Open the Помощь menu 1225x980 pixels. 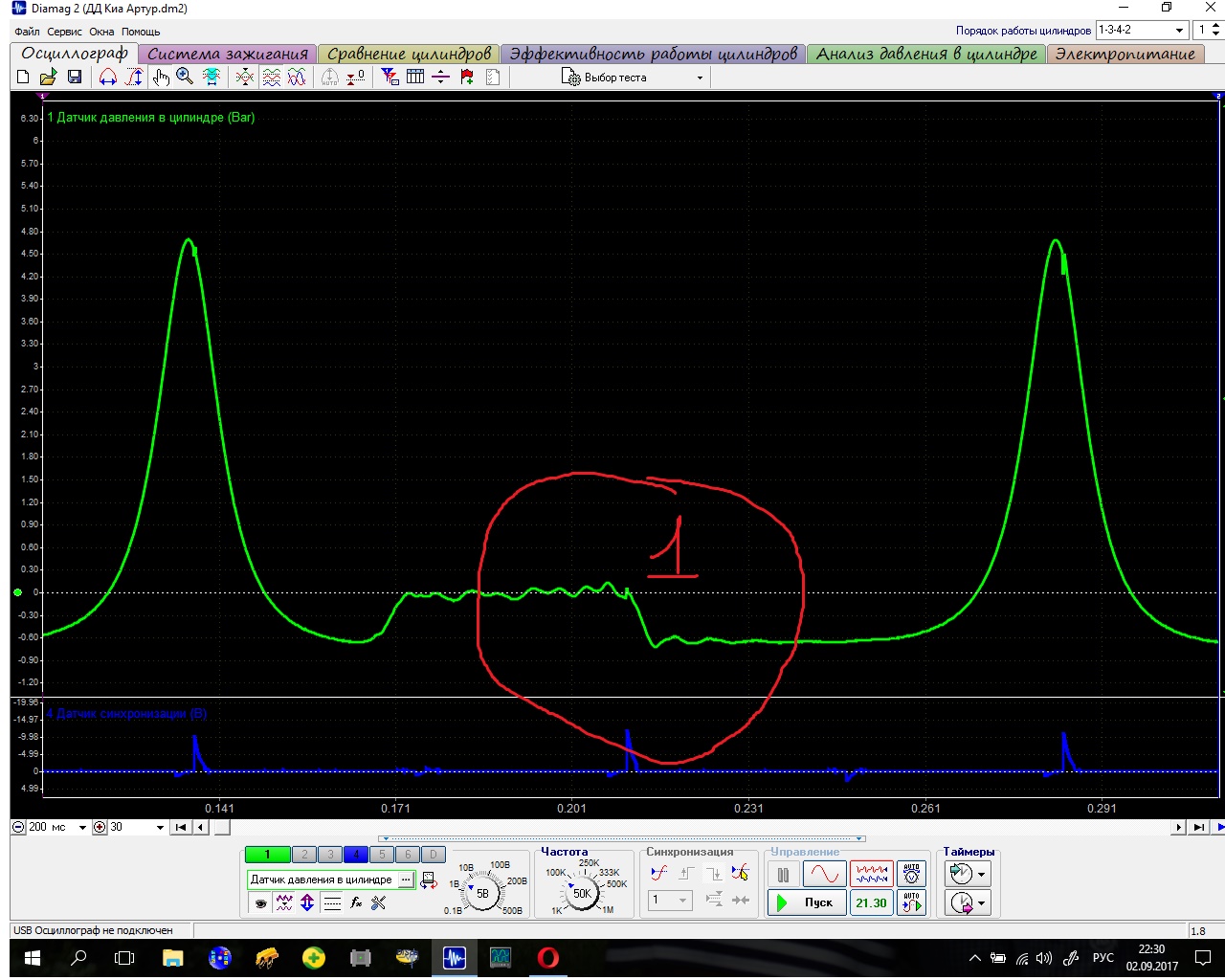pyautogui.click(x=141, y=32)
